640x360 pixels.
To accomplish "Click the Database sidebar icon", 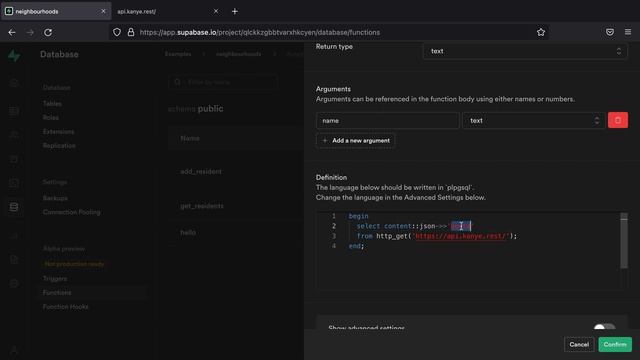I will (14, 207).
